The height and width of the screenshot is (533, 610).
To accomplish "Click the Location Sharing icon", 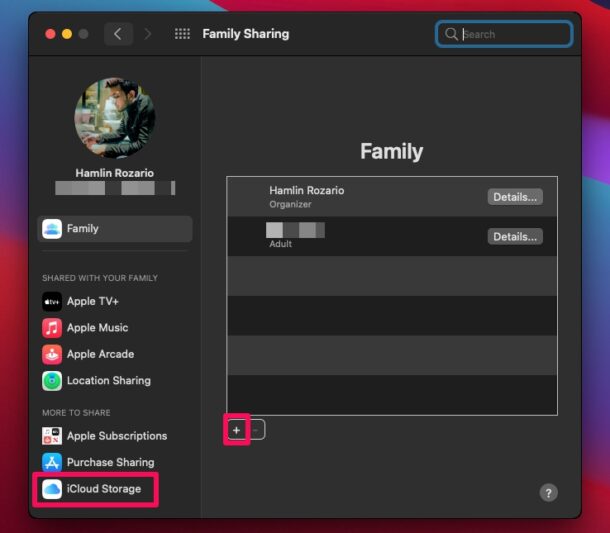I will tap(52, 381).
